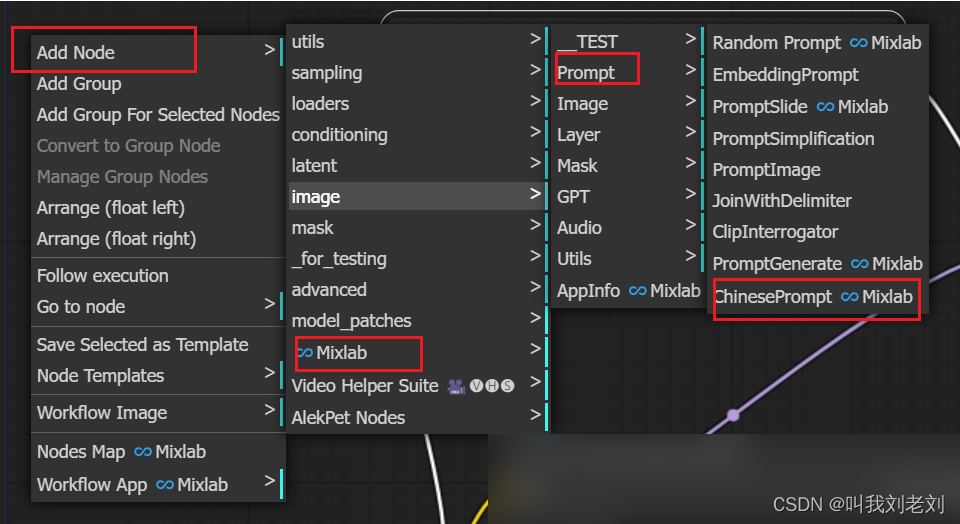Select Add Group For Selected Nodes
The image size is (960, 524).
click(158, 114)
